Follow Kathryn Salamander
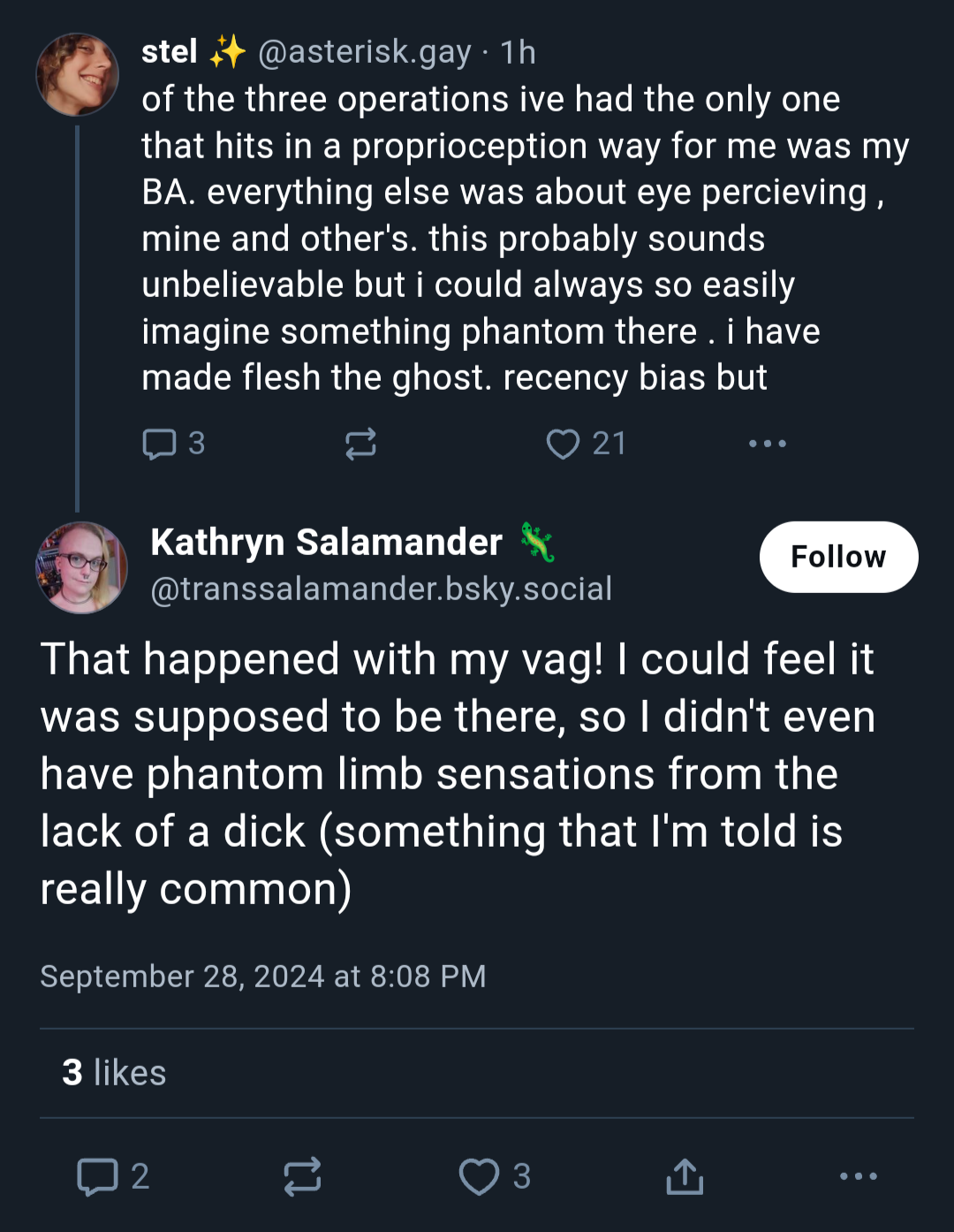Screen dimensions: 954x1232 tap(838, 557)
